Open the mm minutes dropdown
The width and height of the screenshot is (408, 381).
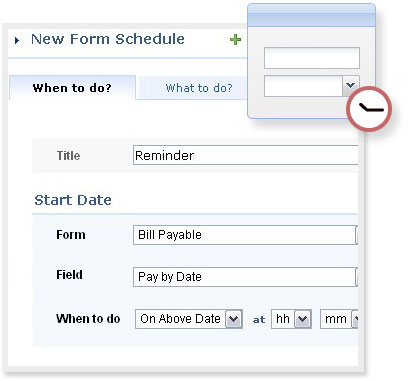[339, 319]
